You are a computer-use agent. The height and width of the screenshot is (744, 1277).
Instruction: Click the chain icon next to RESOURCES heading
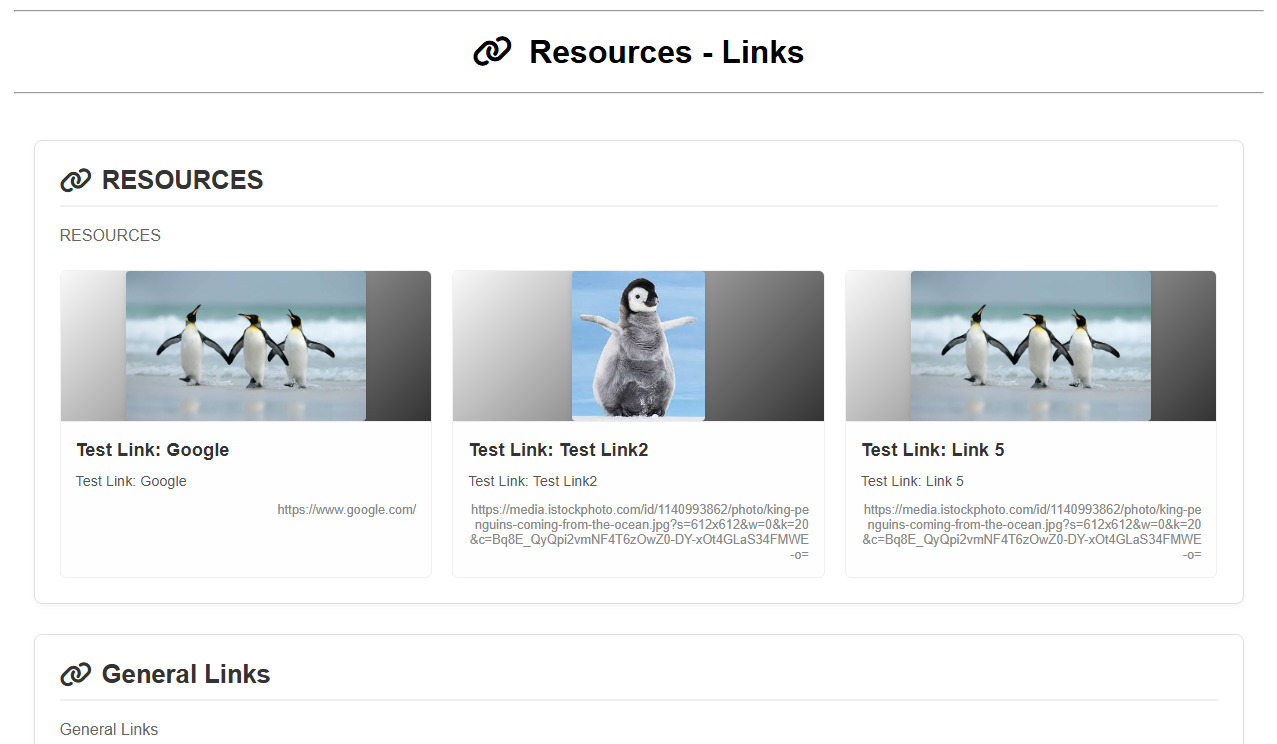point(76,181)
